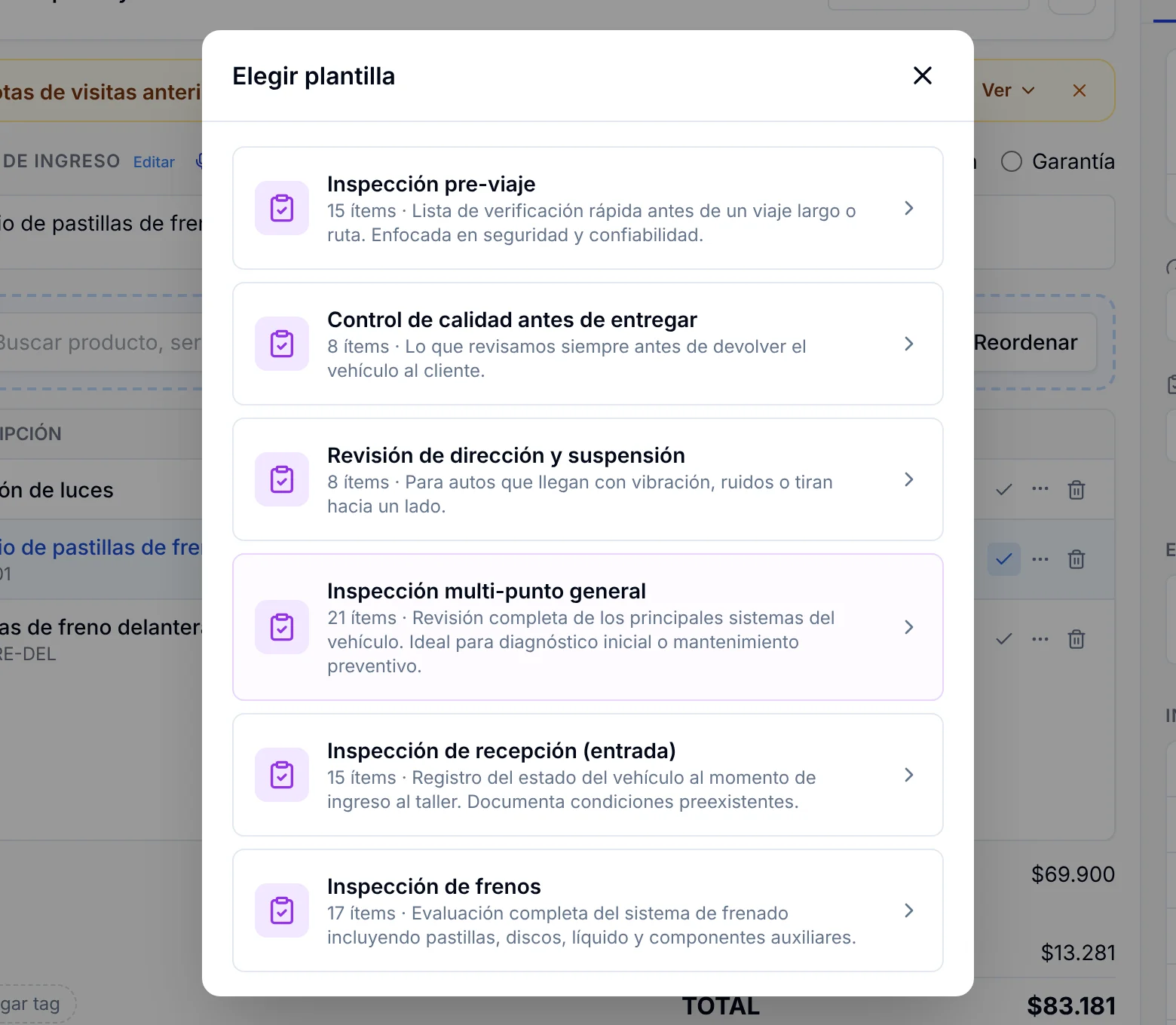Click clipboard icon of Inspección de recepción
The height and width of the screenshot is (1025, 1176).
pos(282,775)
